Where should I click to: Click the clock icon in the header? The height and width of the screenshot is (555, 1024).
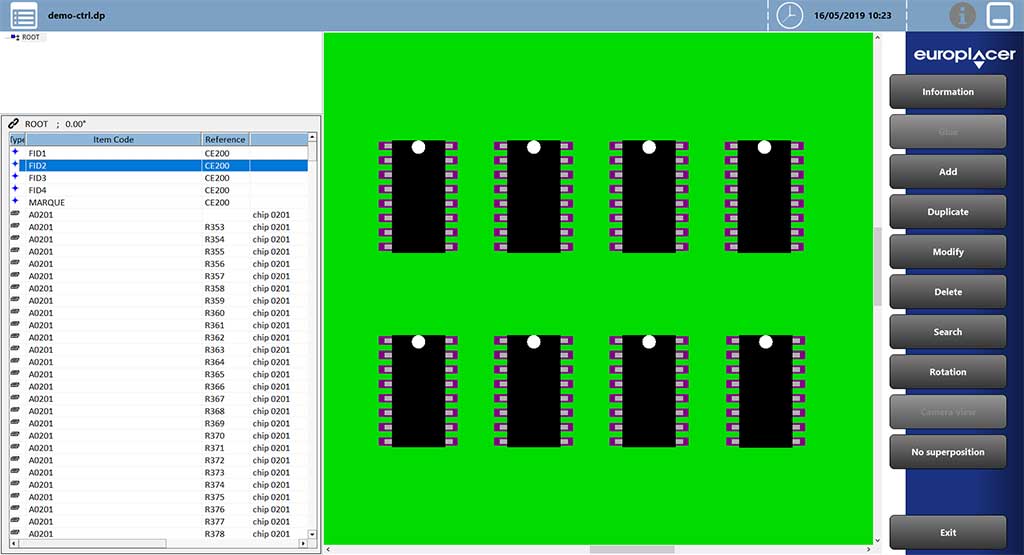790,16
